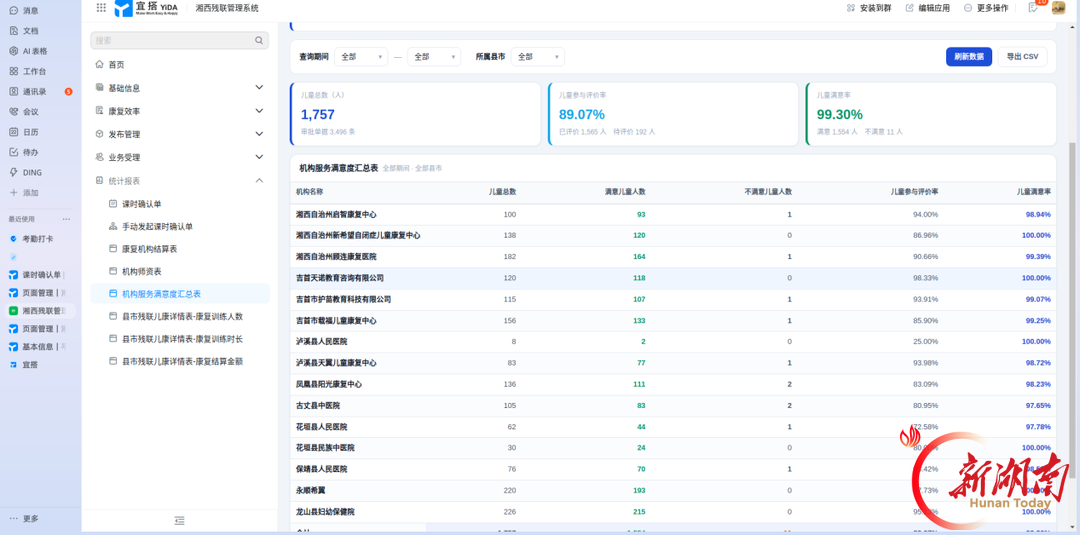Expand 基础信息 menu group
This screenshot has width=1080, height=535.
pyautogui.click(x=180, y=87)
